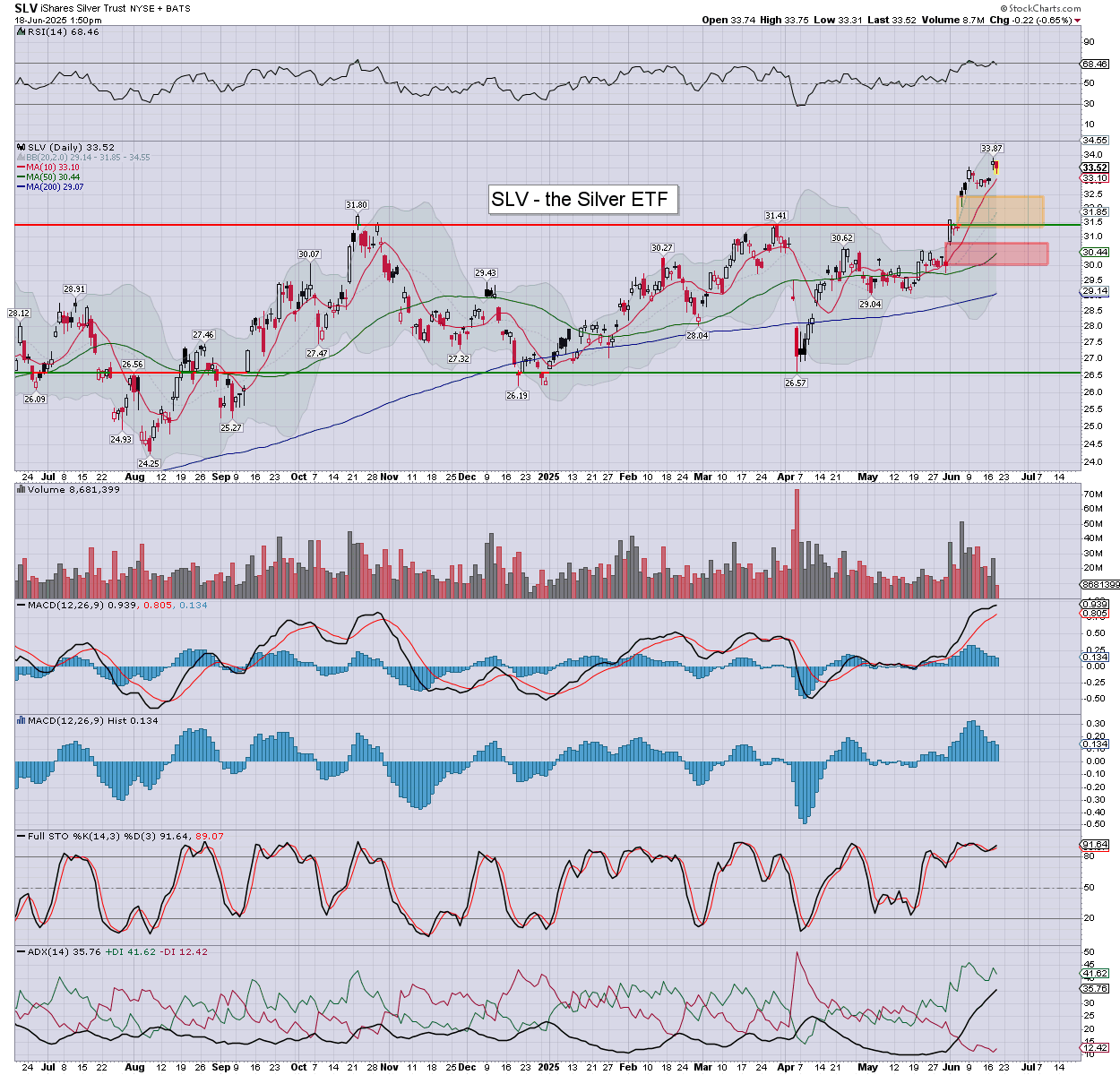Click the SLV ticker symbol heading
The height and width of the screenshot is (1075, 1120).
click(x=26, y=7)
